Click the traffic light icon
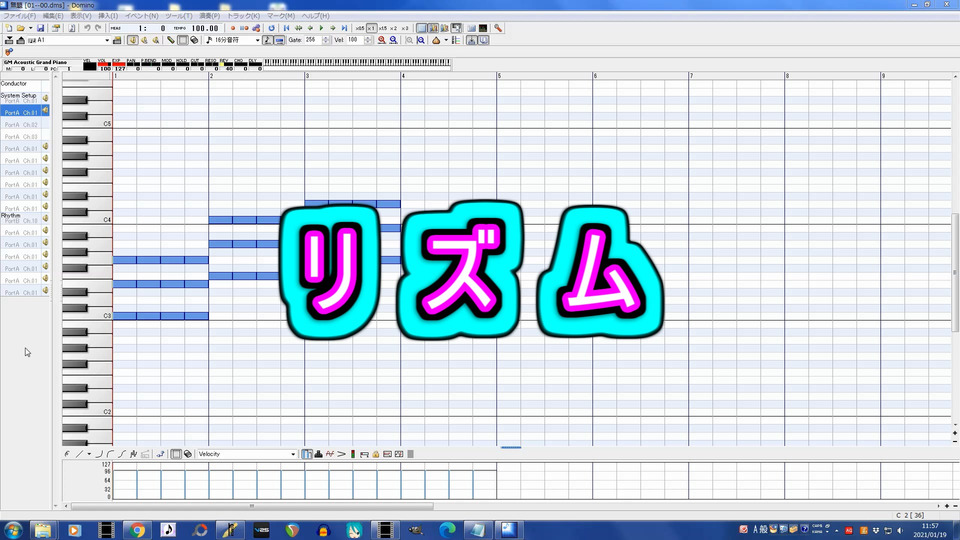Screen dimensions: 960x540 [x=353, y=454]
